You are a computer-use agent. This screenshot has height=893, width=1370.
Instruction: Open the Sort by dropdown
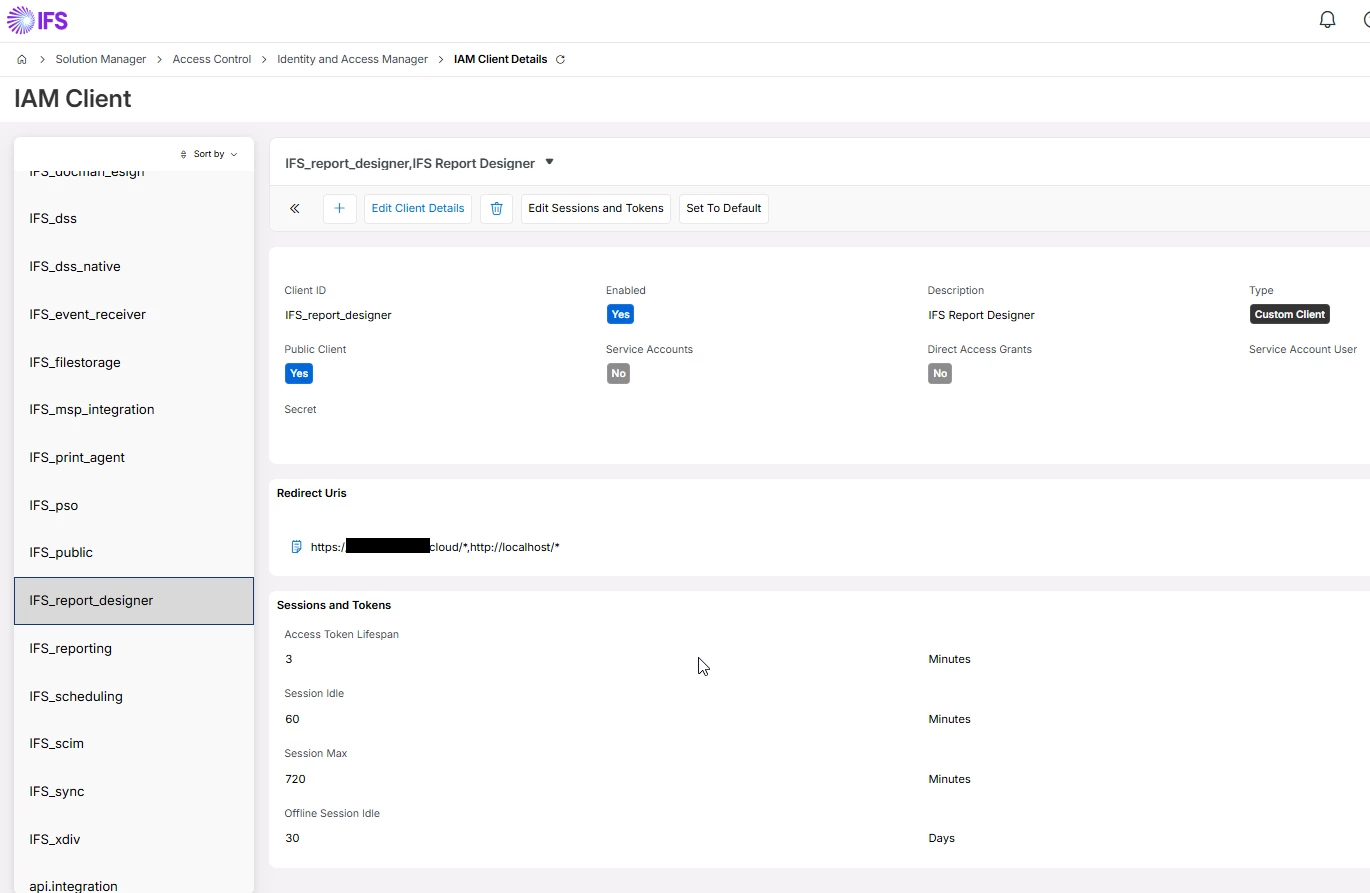point(209,154)
